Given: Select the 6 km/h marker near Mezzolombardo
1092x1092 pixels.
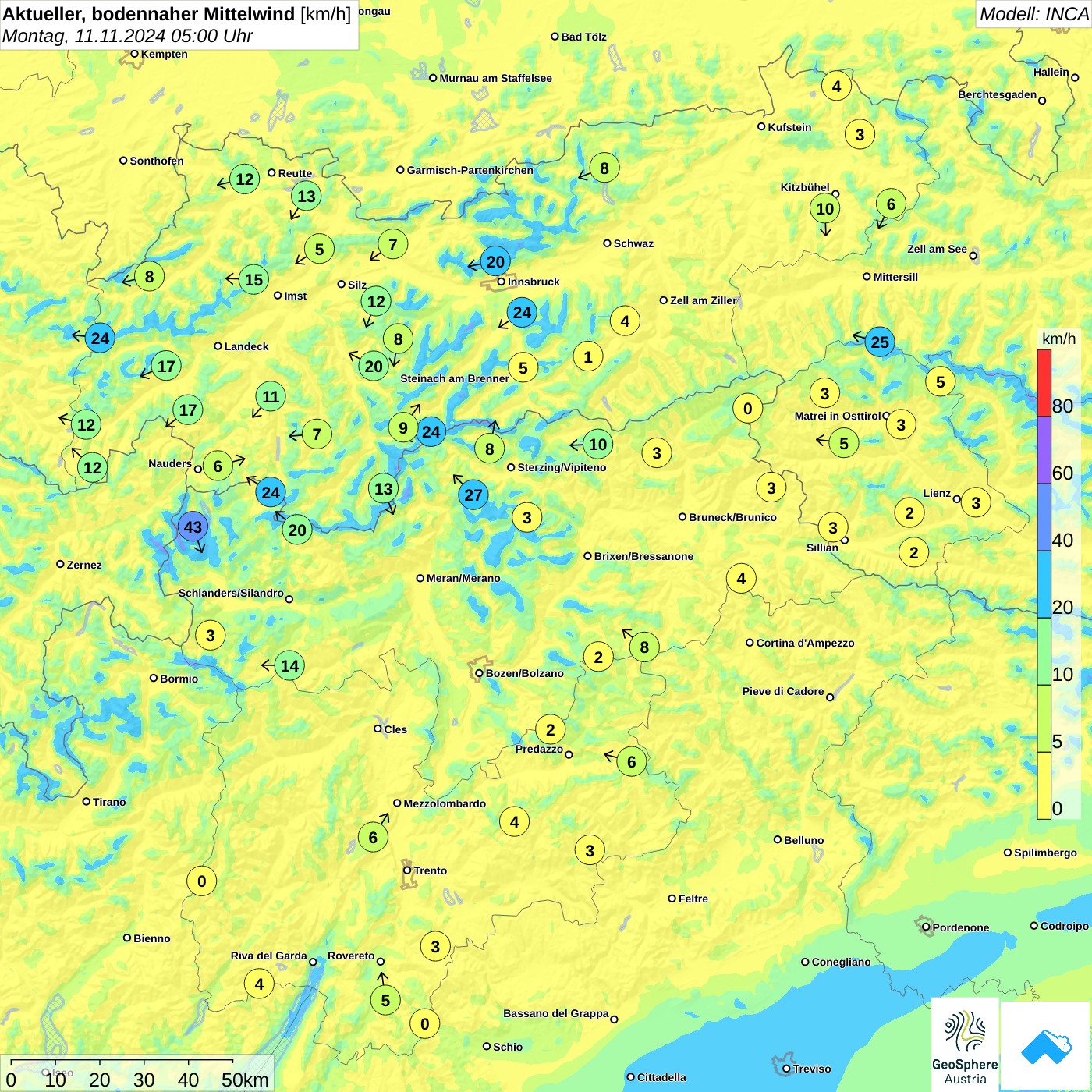Looking at the screenshot, I should click(373, 837).
